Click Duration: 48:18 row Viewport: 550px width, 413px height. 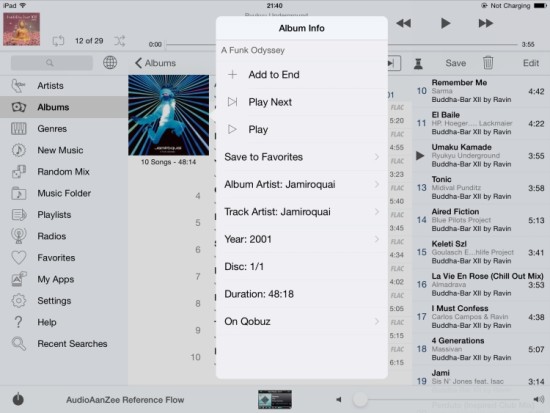pos(302,294)
